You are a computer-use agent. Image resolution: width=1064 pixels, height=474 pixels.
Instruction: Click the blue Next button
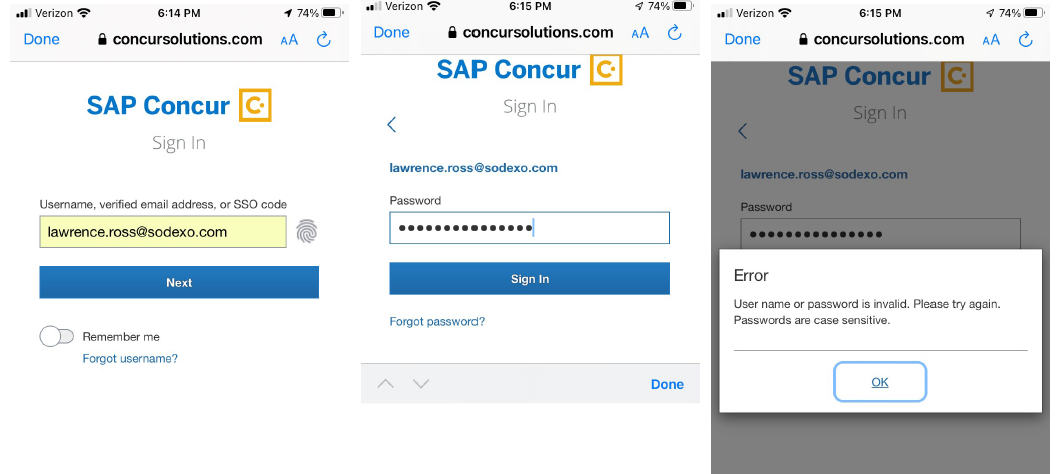[179, 282]
